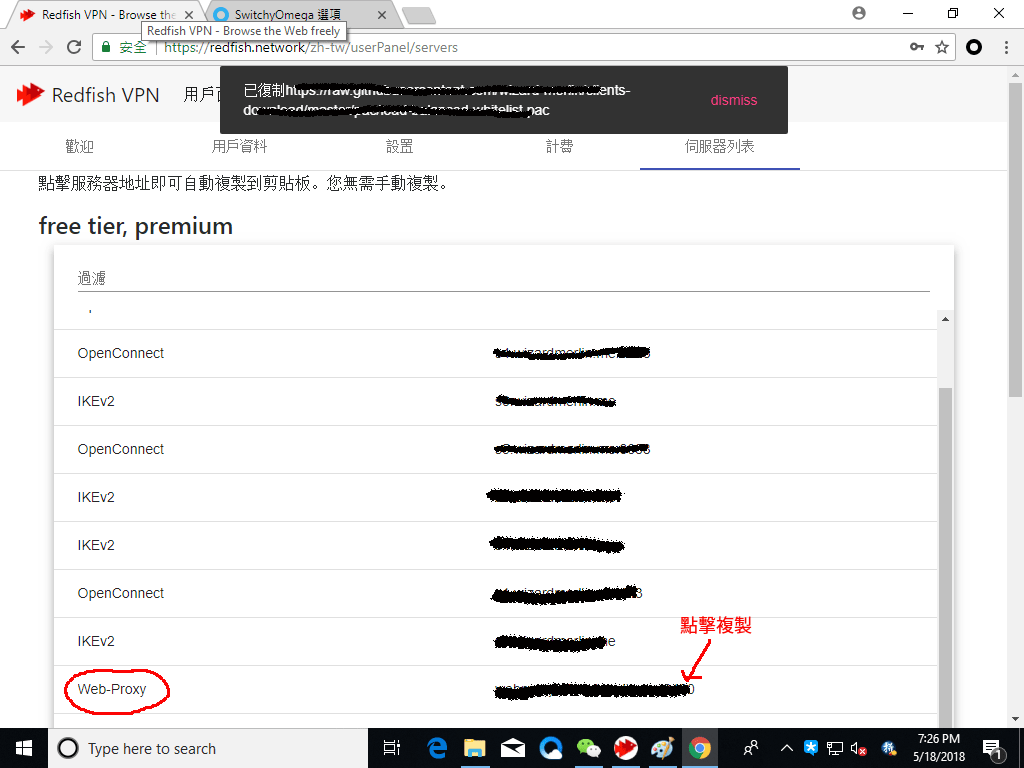1024x768 pixels.
Task: Open the Redfish VPN app in the taskbar
Action: 626,748
